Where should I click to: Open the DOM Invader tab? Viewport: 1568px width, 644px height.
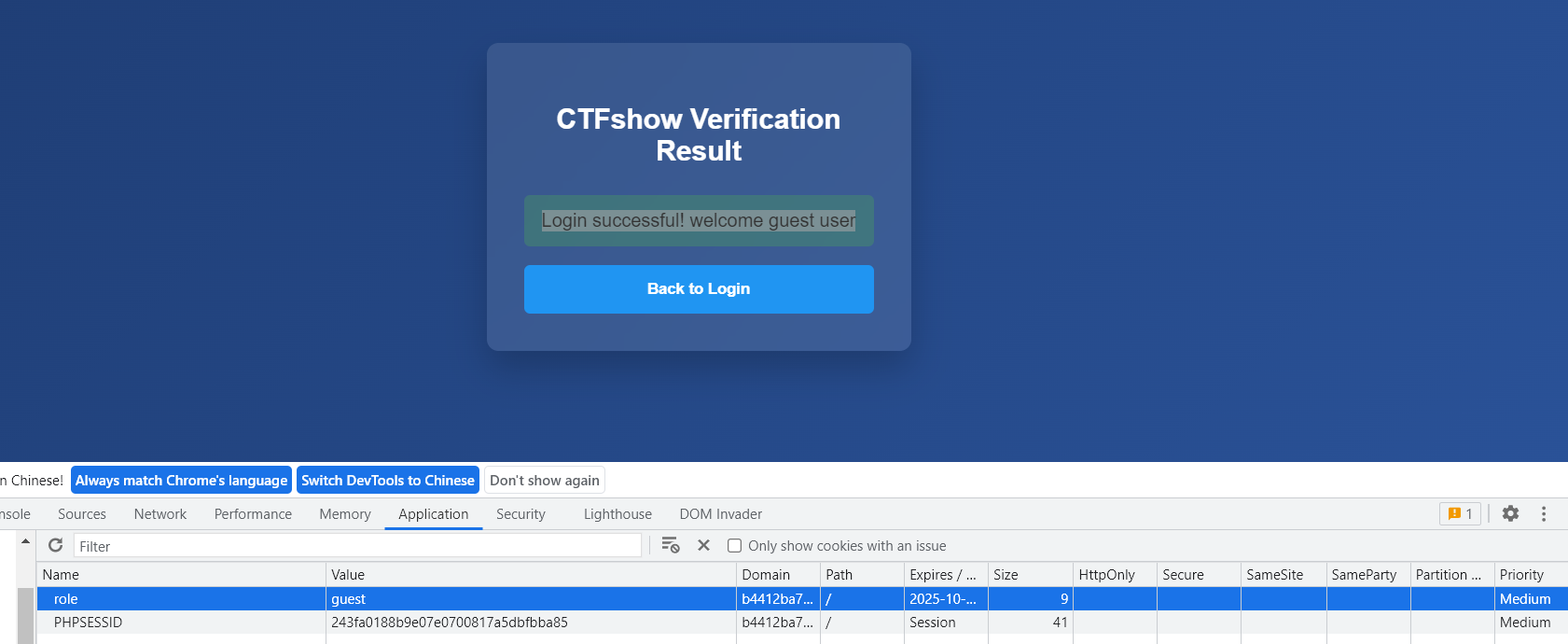pyautogui.click(x=720, y=514)
